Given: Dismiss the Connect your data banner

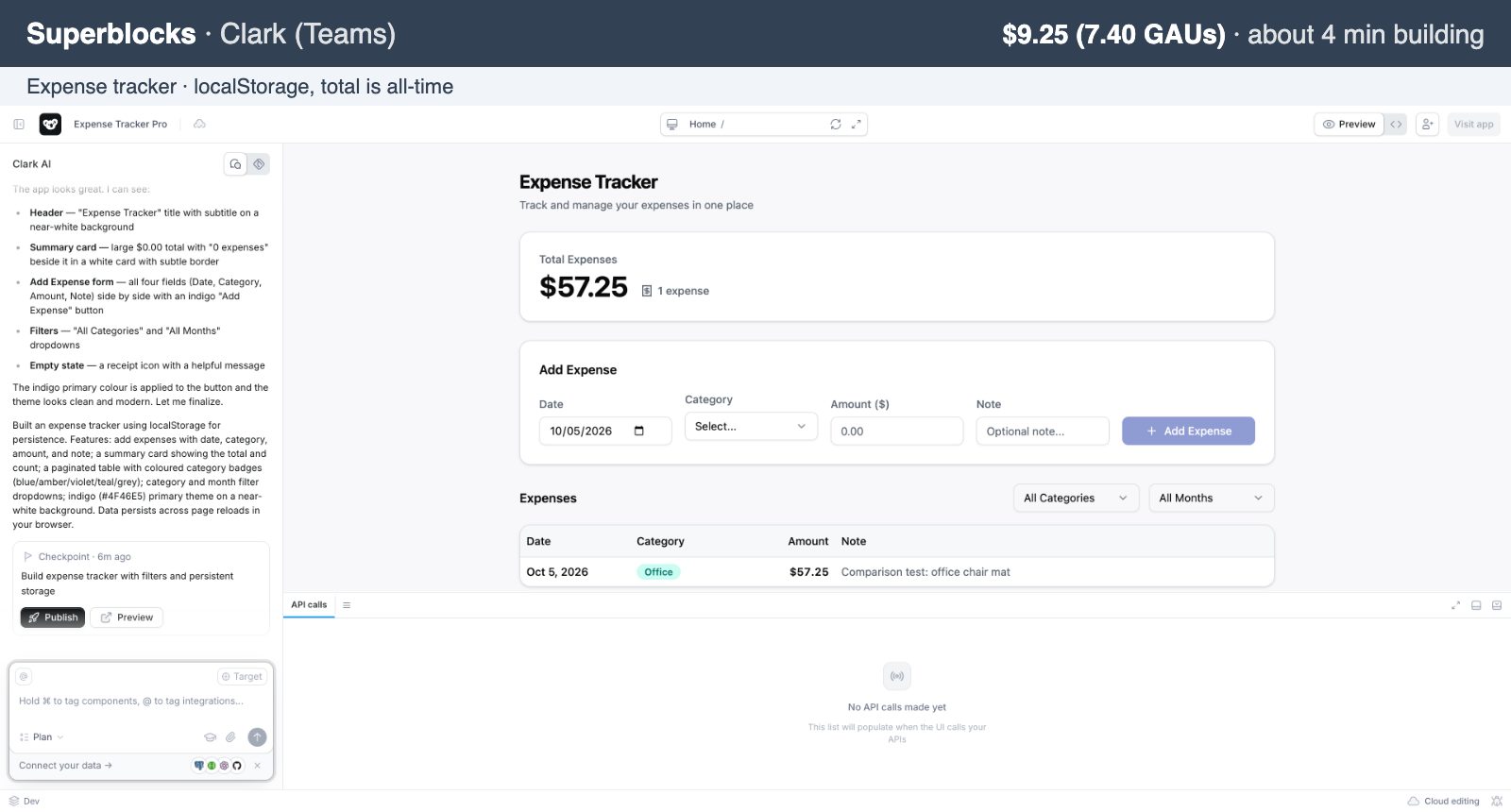Looking at the screenshot, I should click(257, 766).
